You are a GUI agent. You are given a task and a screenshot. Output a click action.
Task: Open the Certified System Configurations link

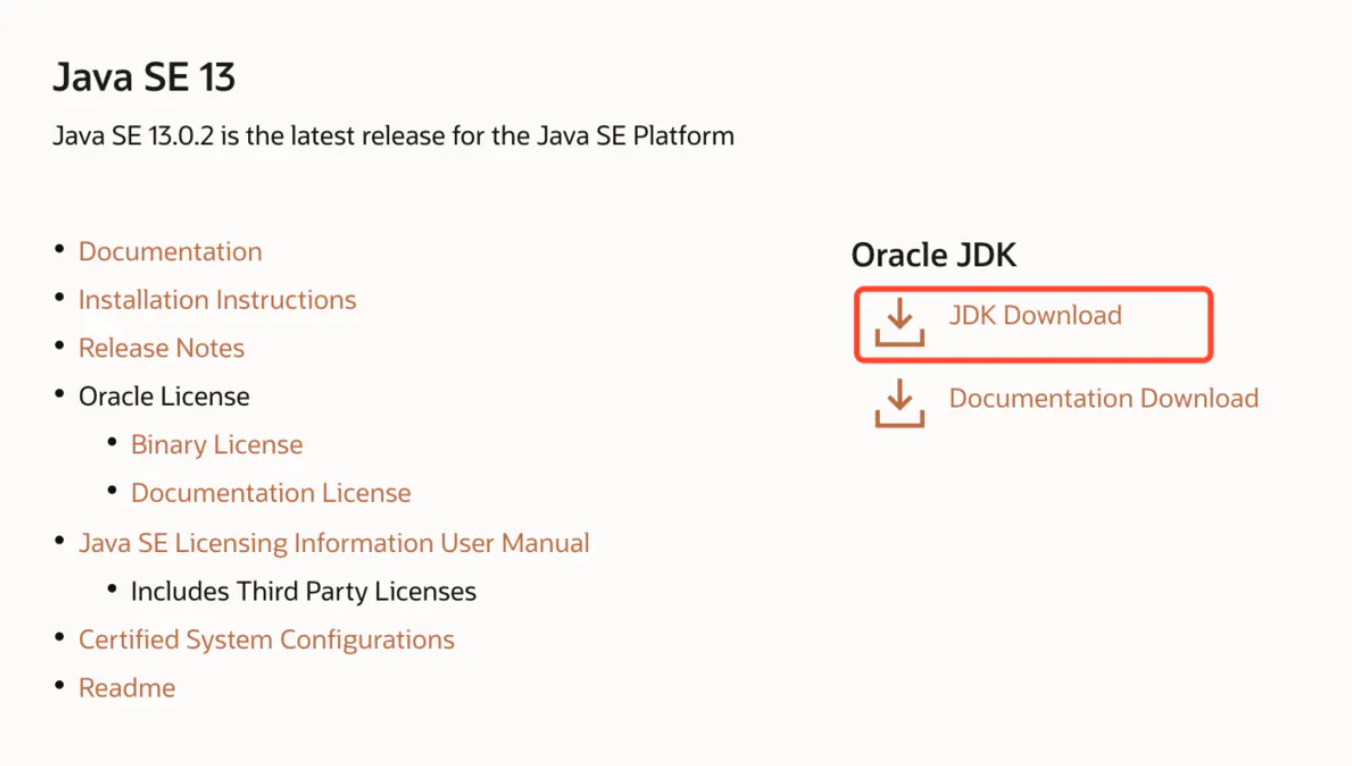[x=266, y=640]
